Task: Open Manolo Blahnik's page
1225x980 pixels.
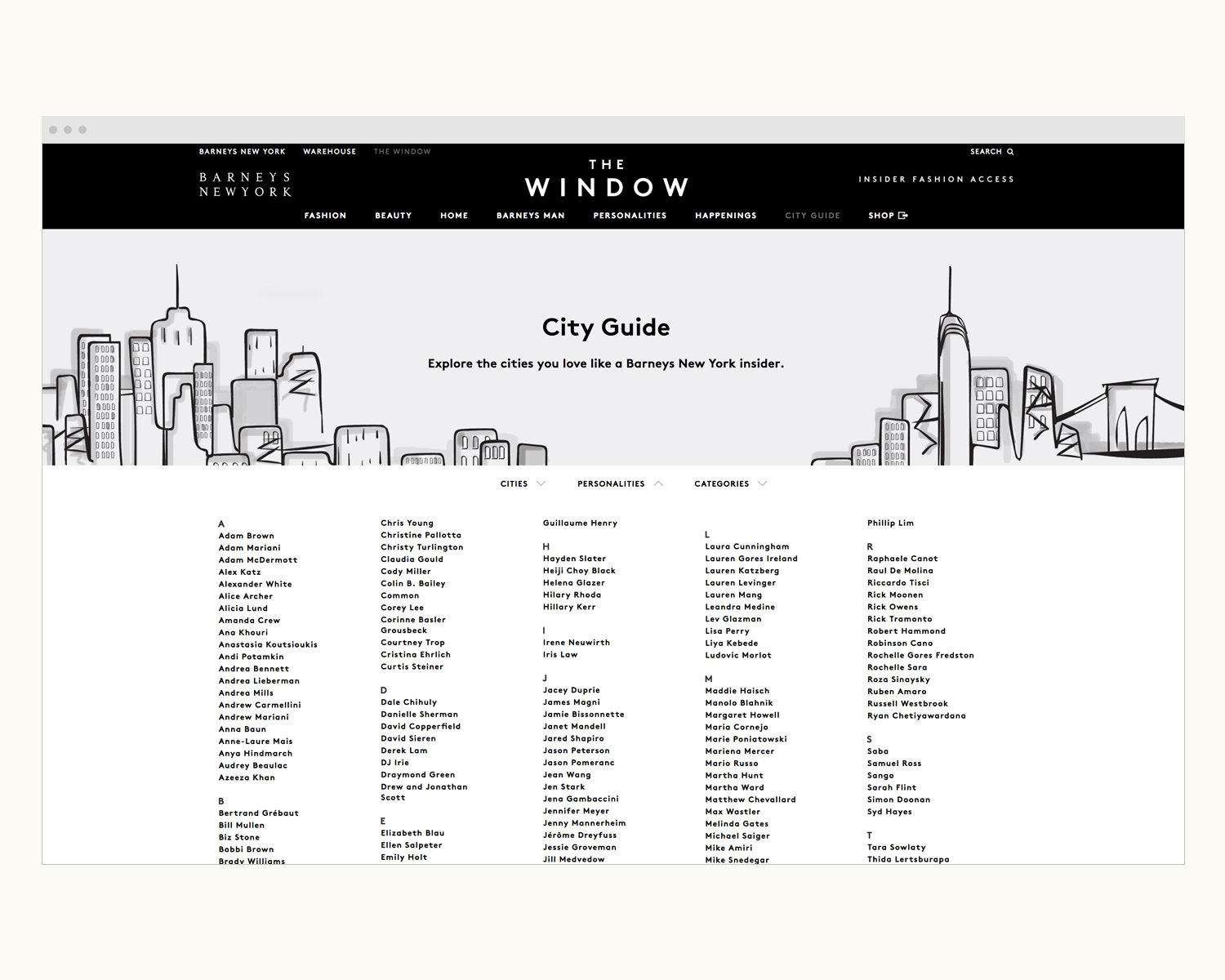Action: tap(739, 703)
